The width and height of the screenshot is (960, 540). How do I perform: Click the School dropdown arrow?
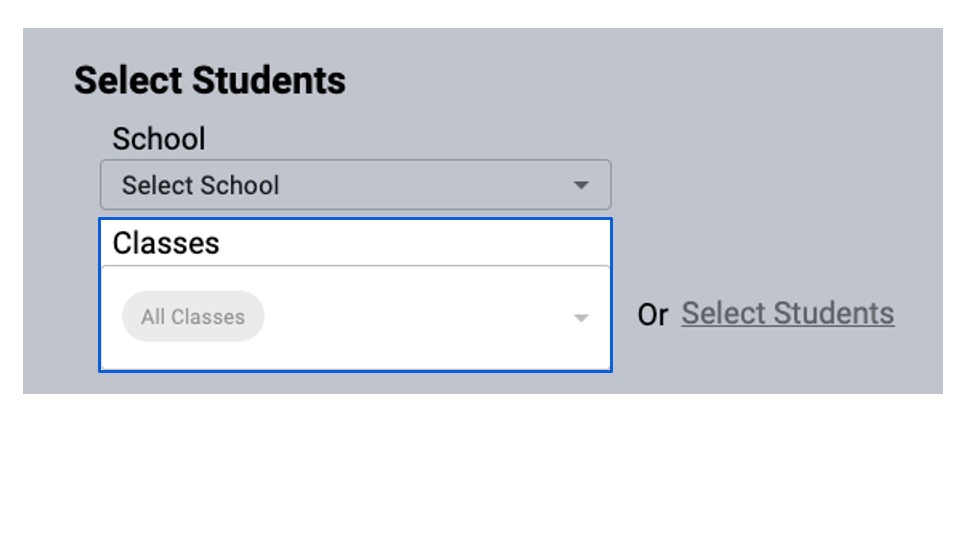(x=580, y=185)
